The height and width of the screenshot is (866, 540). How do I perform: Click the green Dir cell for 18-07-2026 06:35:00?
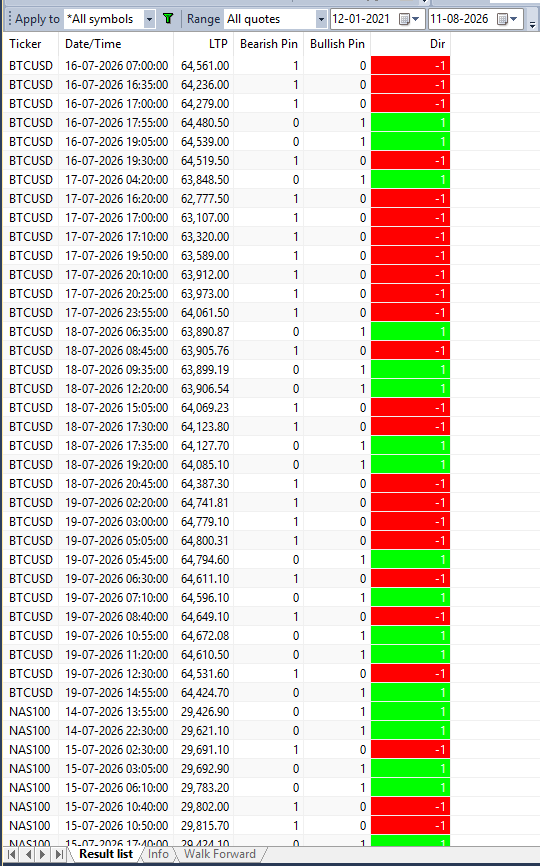410,331
